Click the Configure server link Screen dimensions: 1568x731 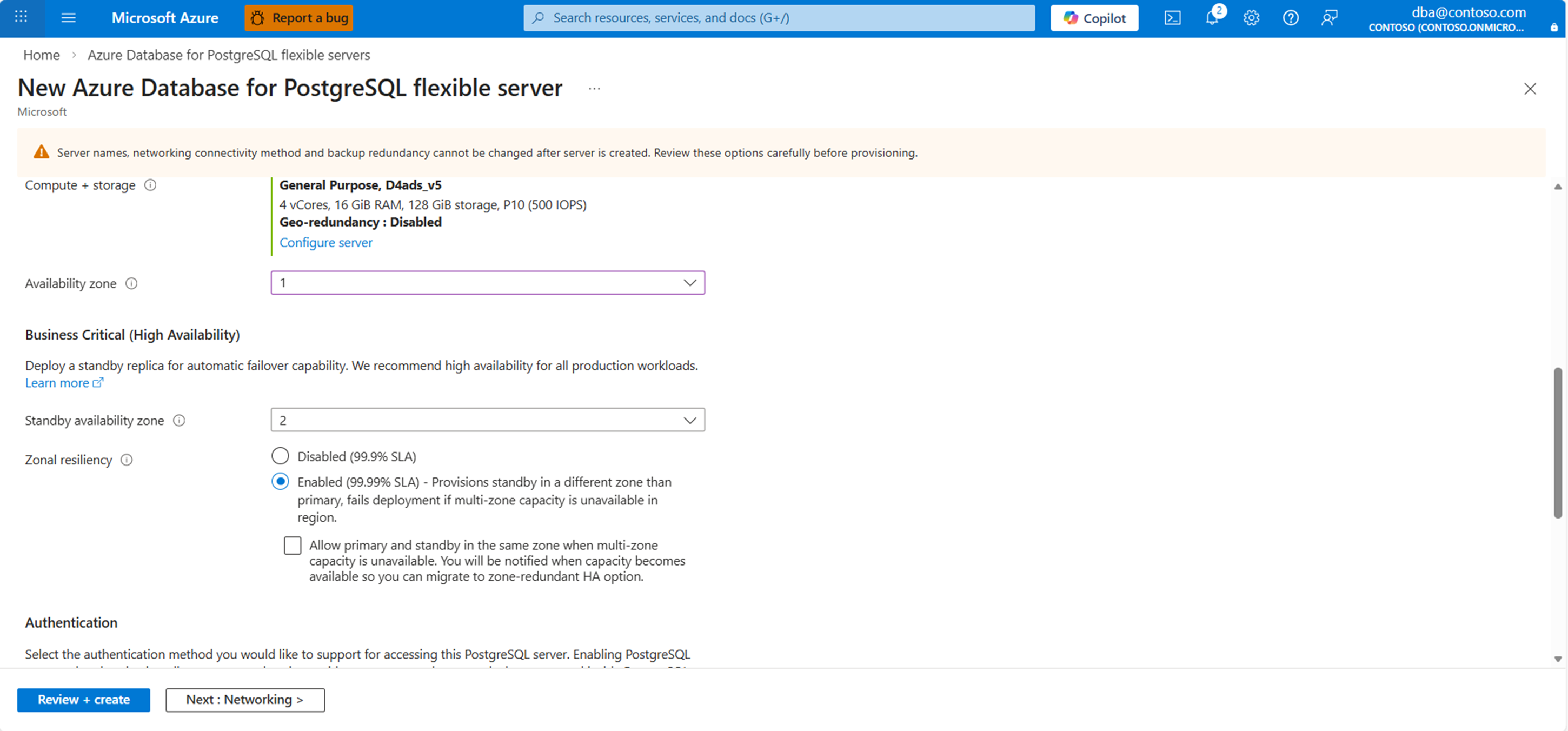pyautogui.click(x=325, y=242)
